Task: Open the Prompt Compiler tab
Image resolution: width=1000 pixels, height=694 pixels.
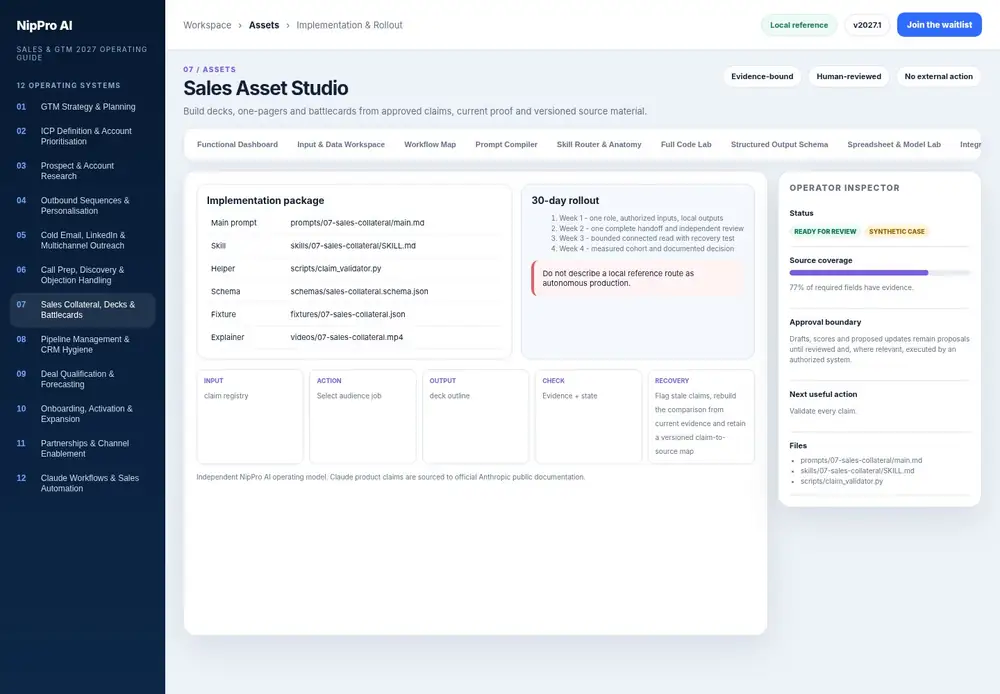Action: [506, 145]
